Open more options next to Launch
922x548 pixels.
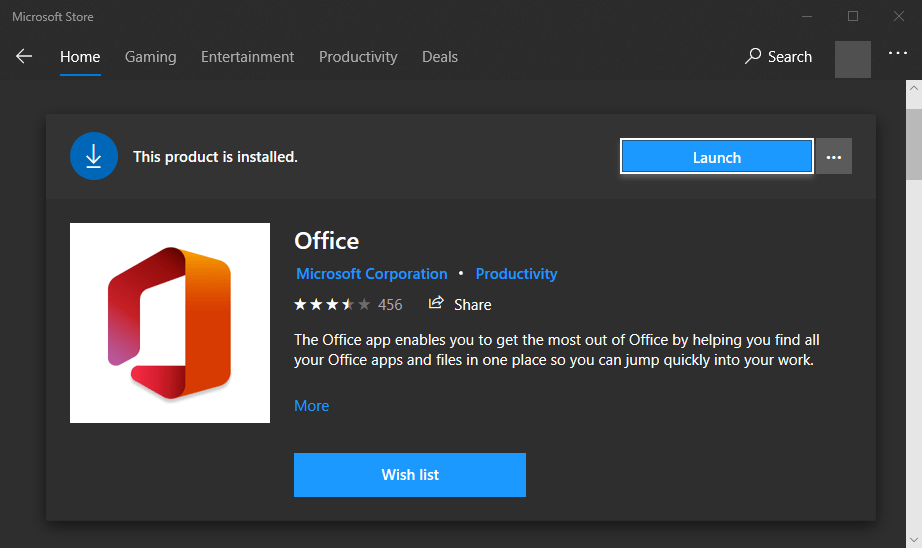pos(834,157)
